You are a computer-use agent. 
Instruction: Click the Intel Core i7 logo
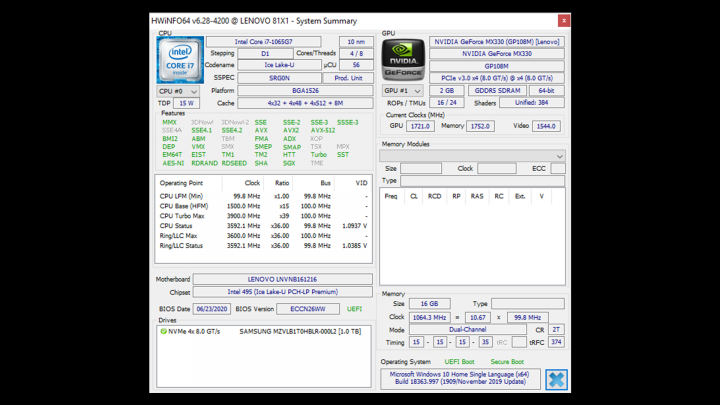[x=178, y=60]
